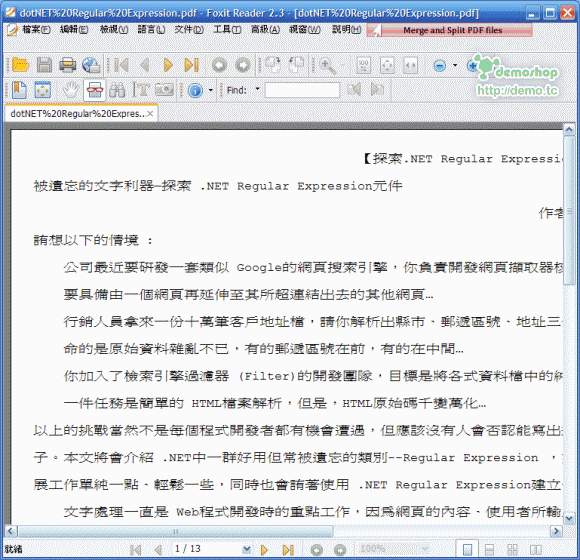Expand the info icon dropdown arrow

coord(210,90)
